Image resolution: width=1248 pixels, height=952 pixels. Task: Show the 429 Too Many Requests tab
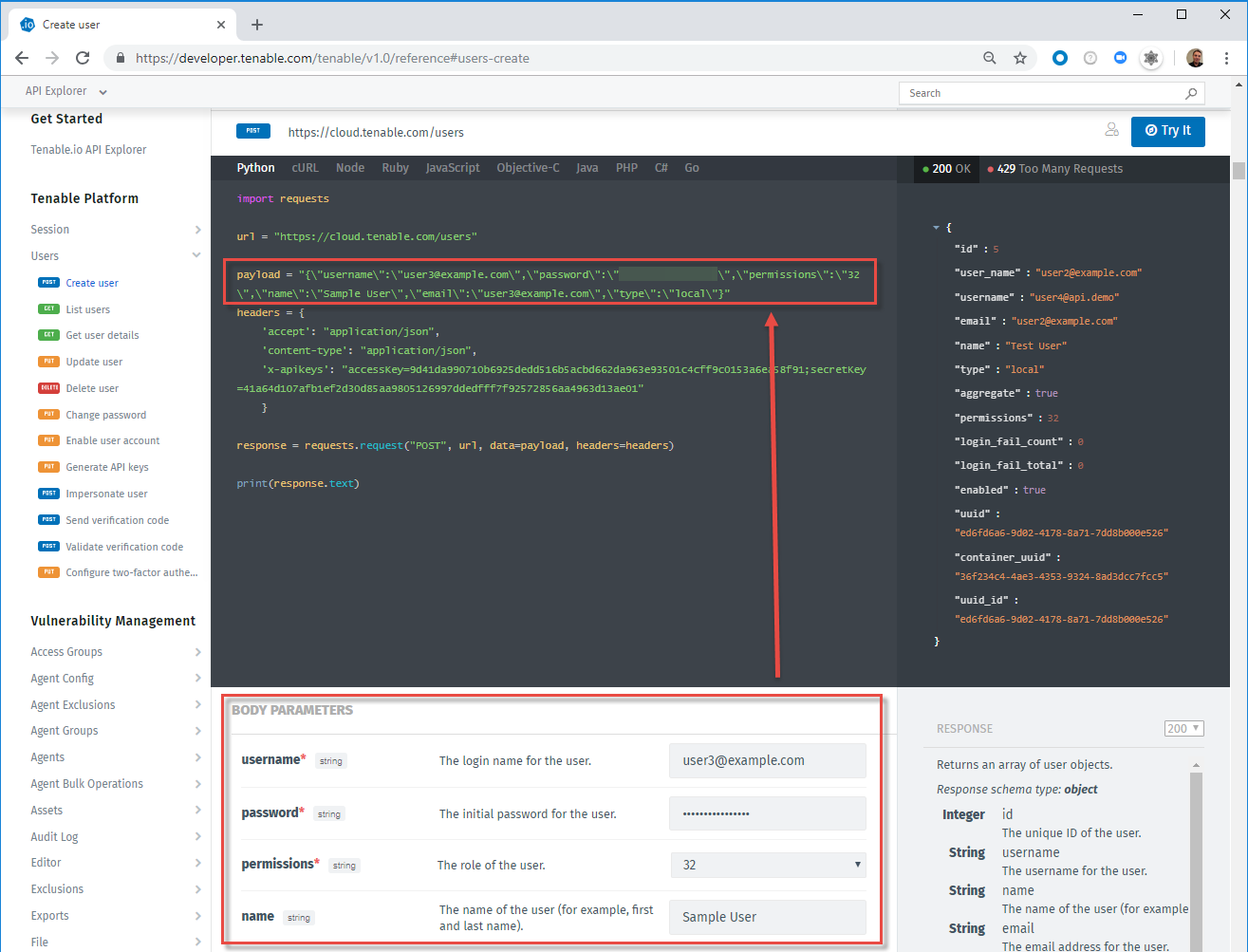[1054, 169]
